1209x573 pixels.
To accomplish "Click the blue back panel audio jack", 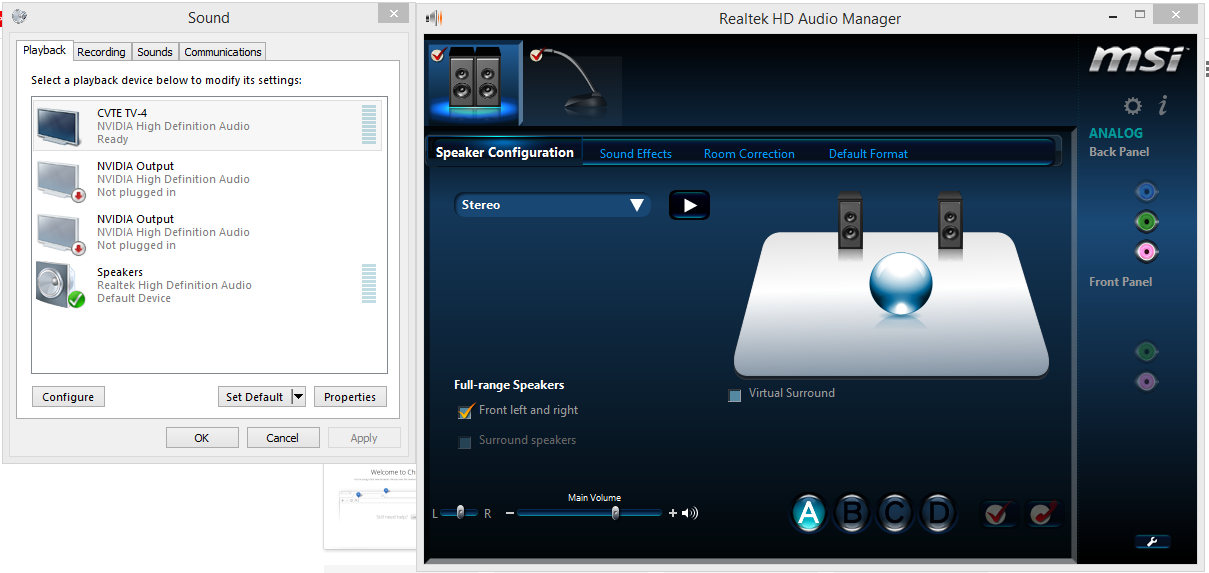I will 1146,191.
